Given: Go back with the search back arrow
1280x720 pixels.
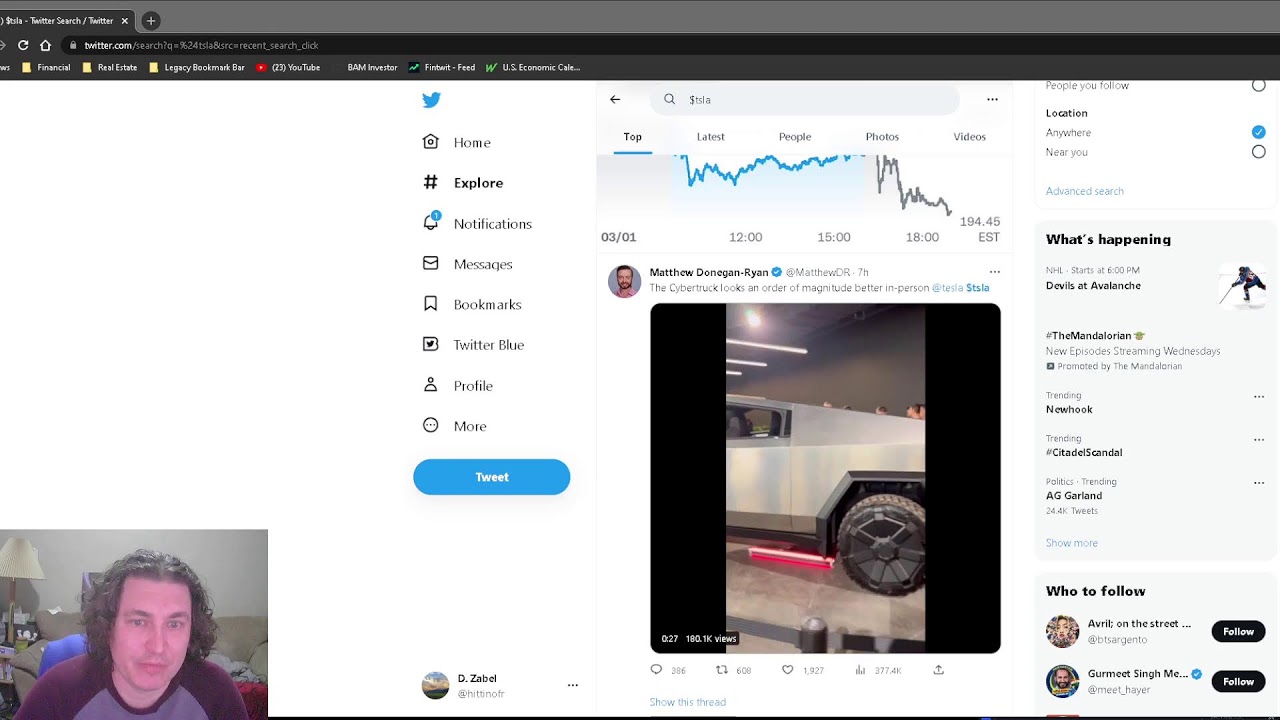Looking at the screenshot, I should [x=615, y=99].
